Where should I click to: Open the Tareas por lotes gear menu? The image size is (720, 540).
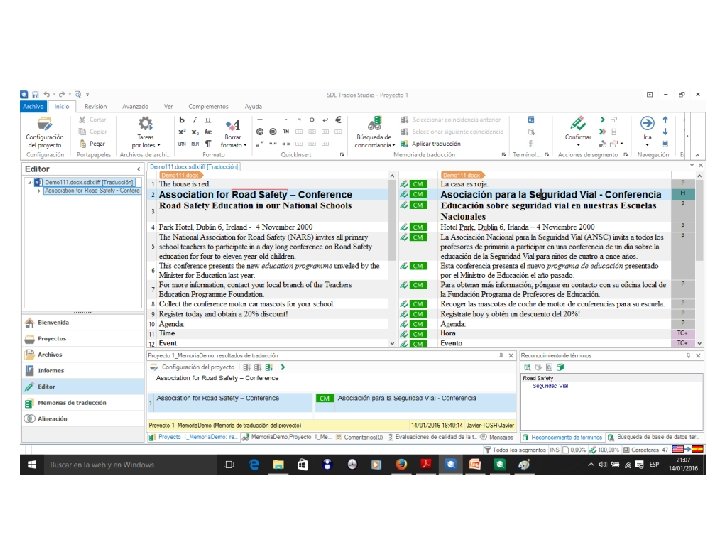tap(145, 132)
